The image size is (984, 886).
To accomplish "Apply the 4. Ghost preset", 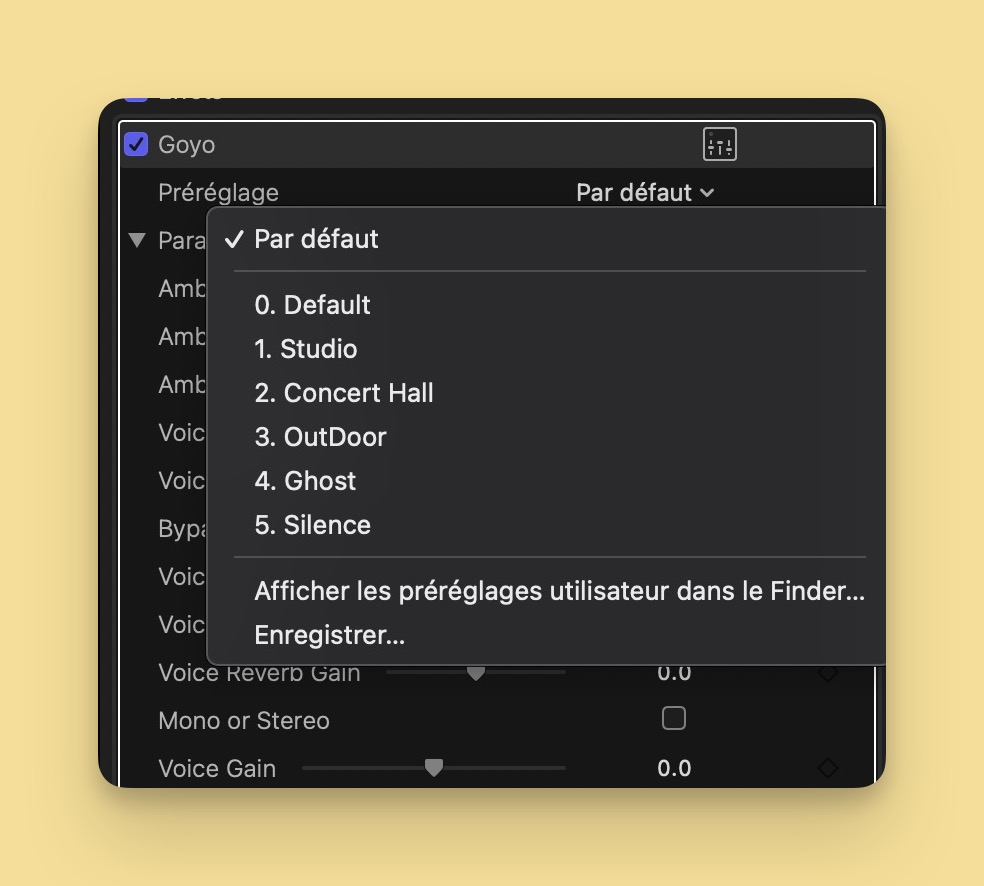I will pos(305,481).
